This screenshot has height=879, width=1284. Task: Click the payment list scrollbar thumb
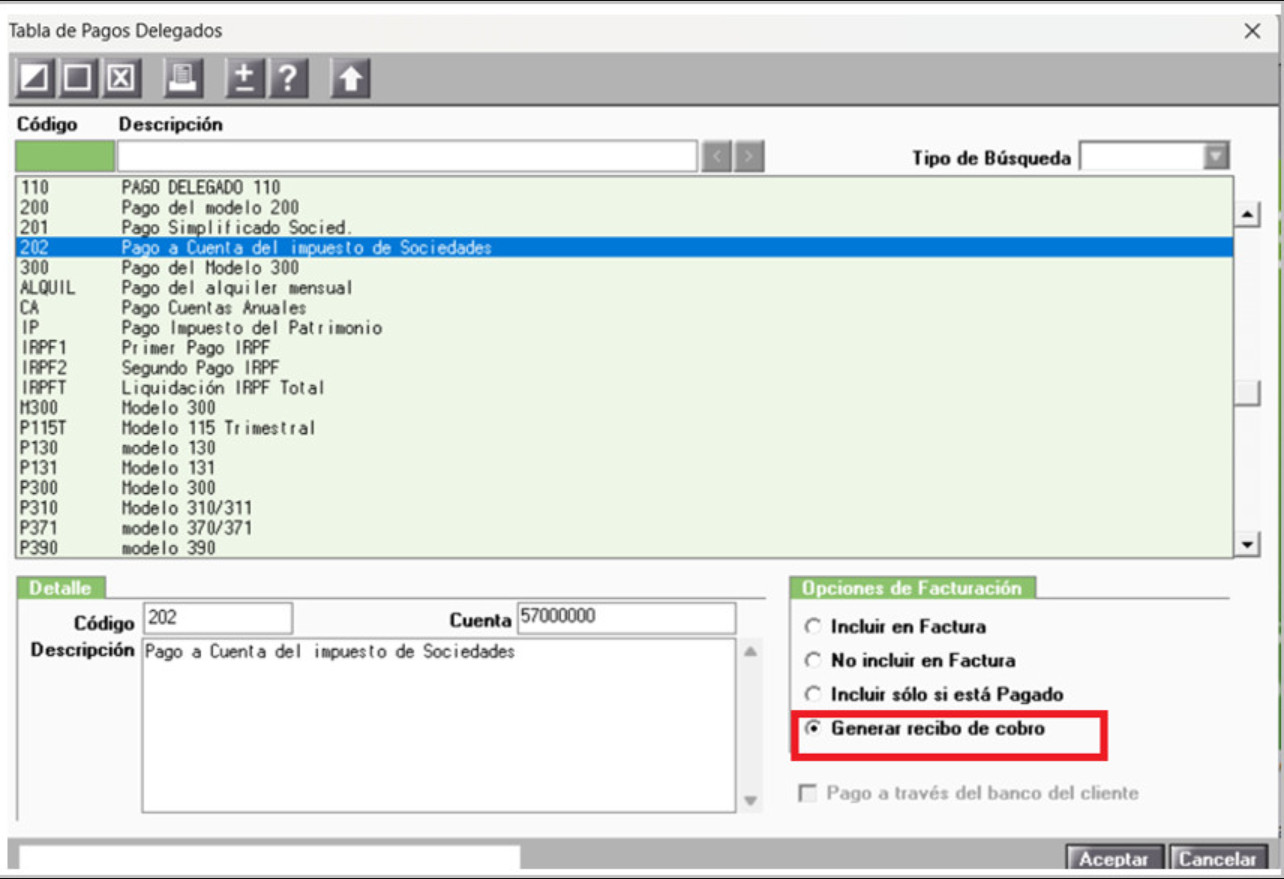(x=1248, y=393)
